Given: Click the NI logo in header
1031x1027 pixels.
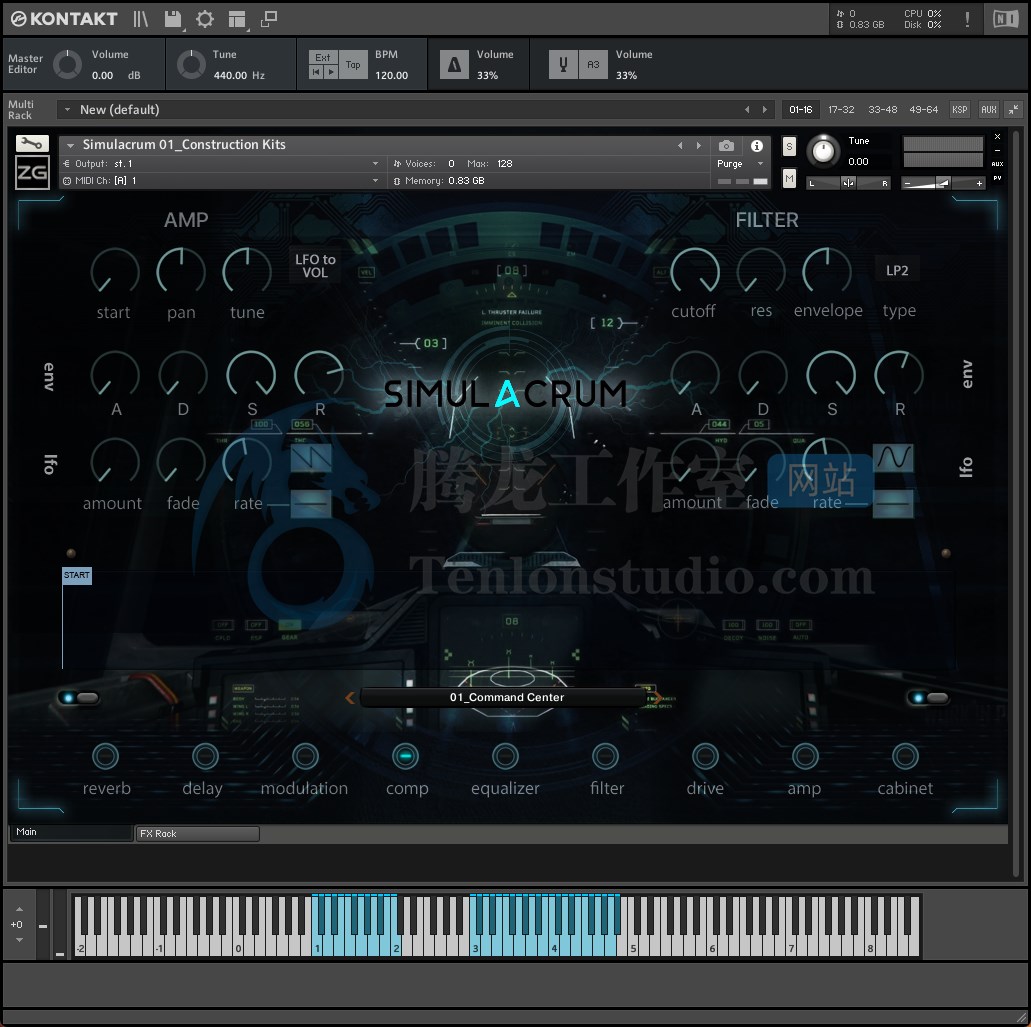Looking at the screenshot, I should tap(1005, 19).
